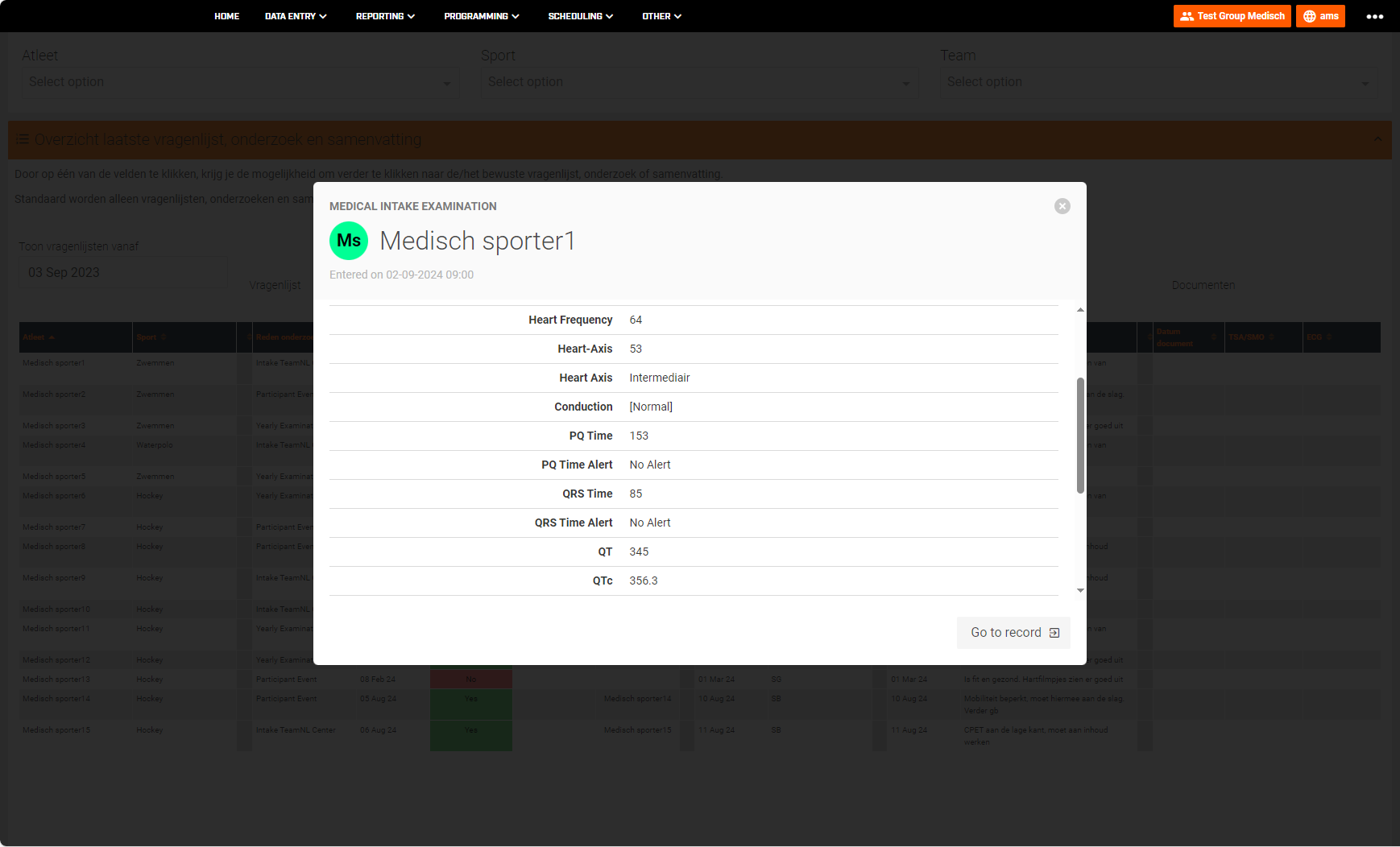Image resolution: width=1400 pixels, height=847 pixels.
Task: Open the ams language globe button
Action: point(1320,16)
